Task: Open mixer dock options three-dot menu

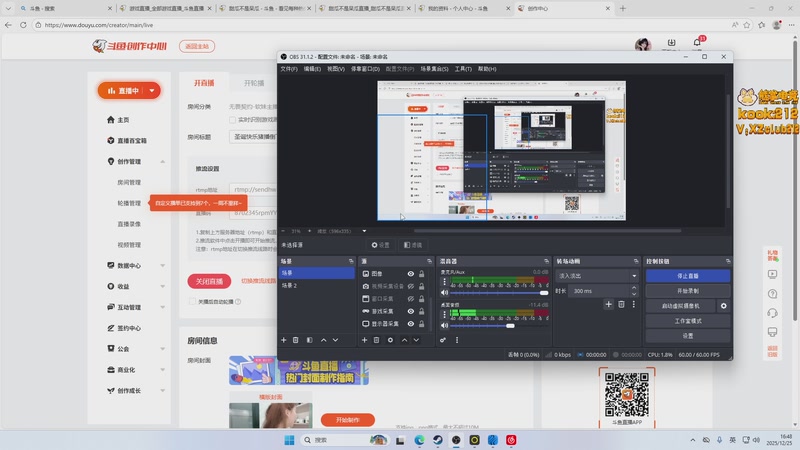Action: pyautogui.click(x=457, y=340)
